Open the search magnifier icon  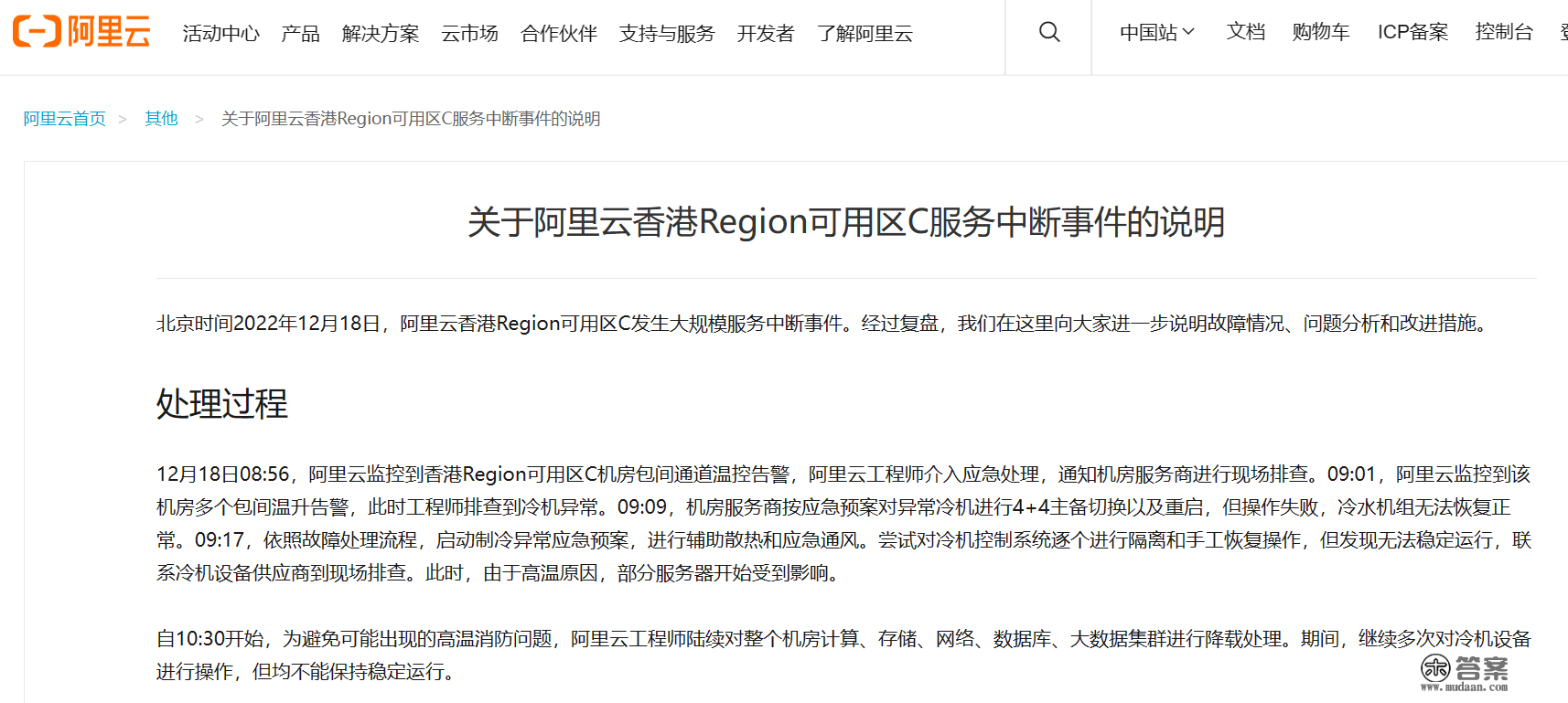1049,32
